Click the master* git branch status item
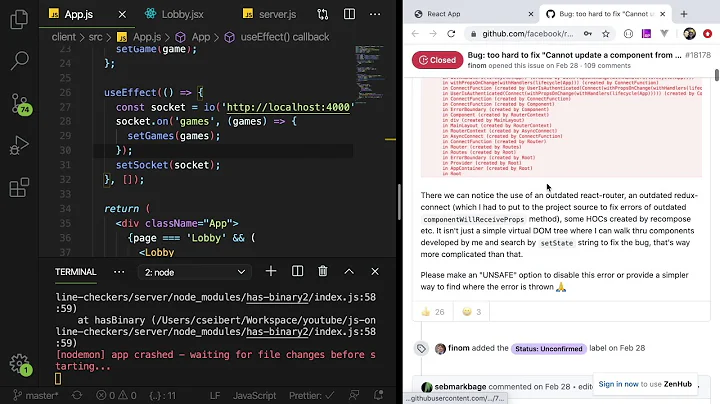The width and height of the screenshot is (720, 404). tap(36, 395)
